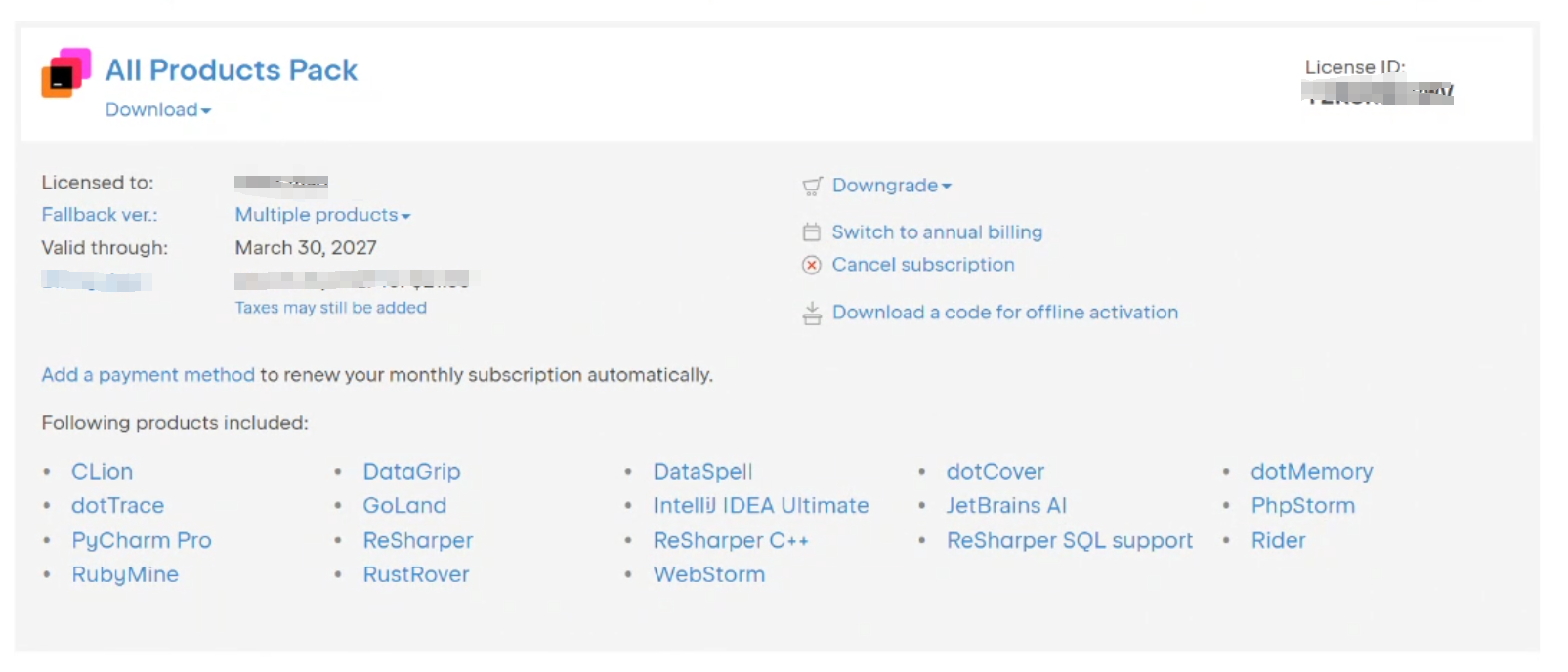Open the Downgrade dropdown menu

pos(891,186)
